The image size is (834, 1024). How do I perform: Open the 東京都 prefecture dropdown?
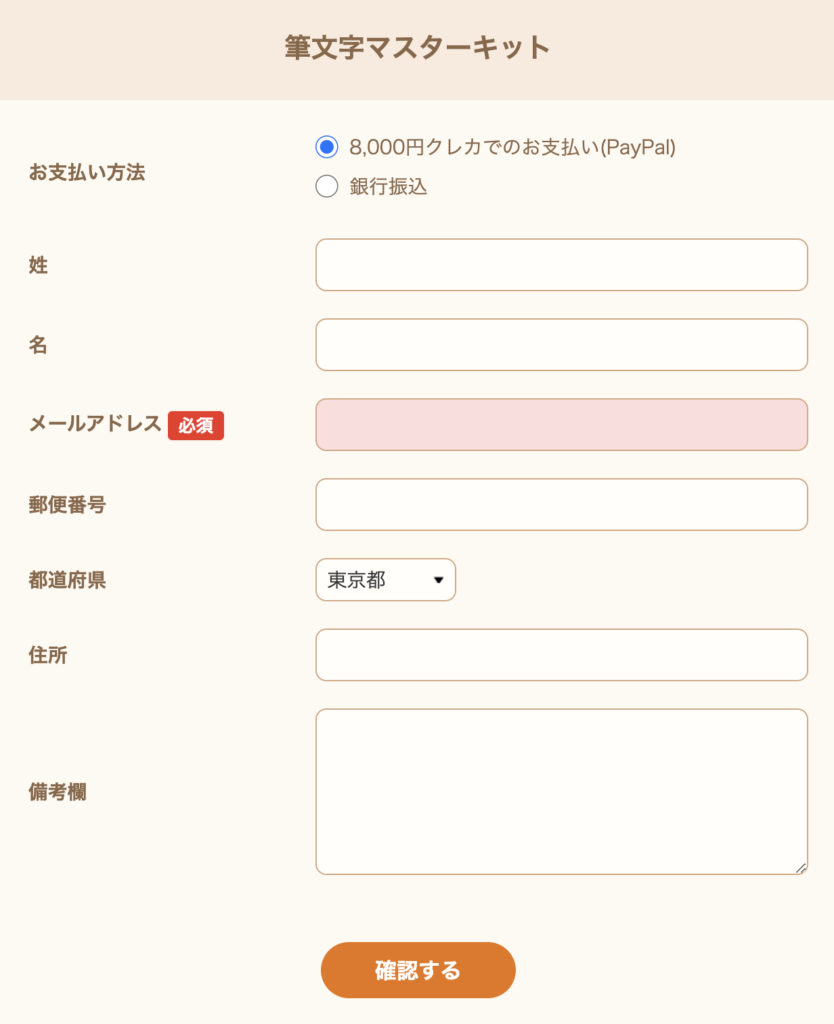386,580
